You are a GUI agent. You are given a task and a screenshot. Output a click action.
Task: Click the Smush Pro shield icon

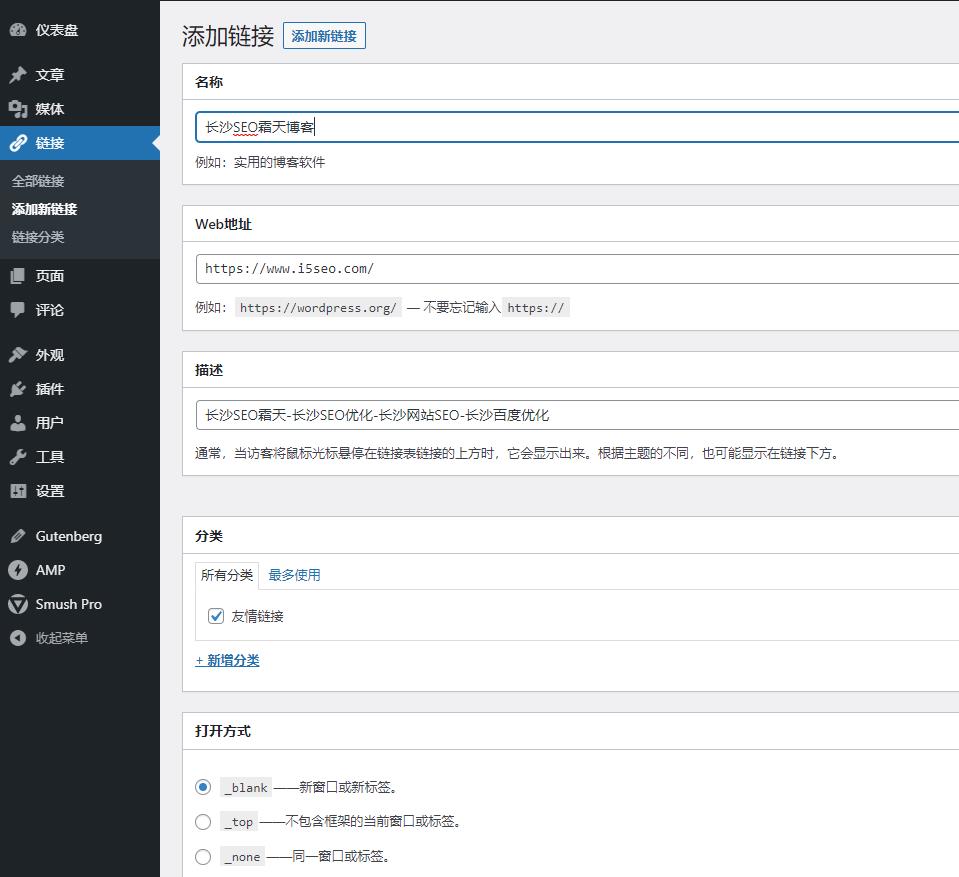[x=18, y=604]
